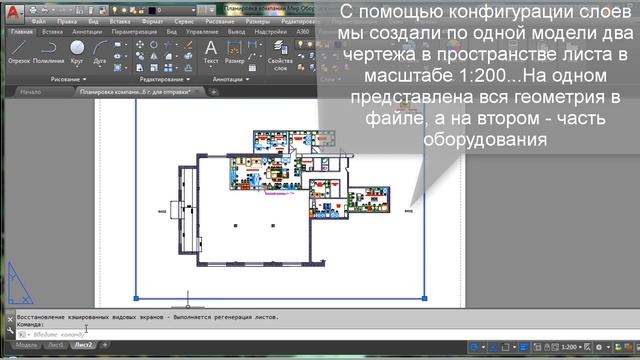Open workspace switching dropdown arrow in status bar
Viewport: 640px width, 360px height.
609,347
